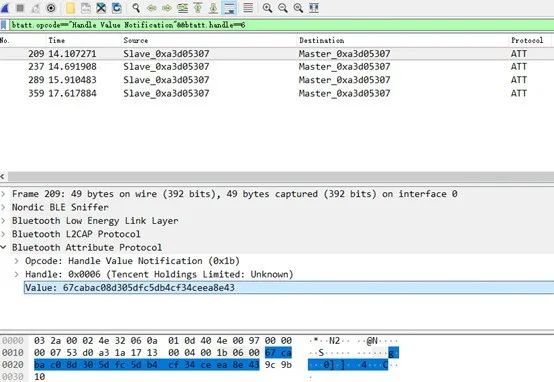
Task: Click hex byte 9c in row 0020
Action: click(x=270, y=365)
